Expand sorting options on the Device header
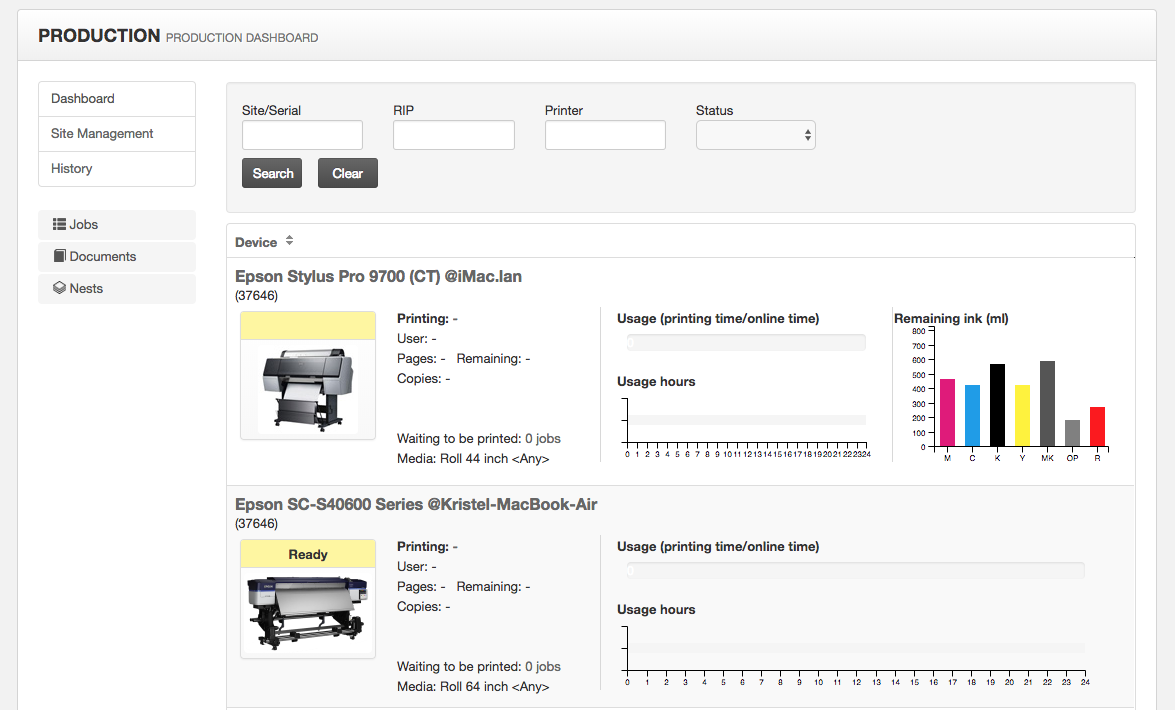This screenshot has height=710, width=1175. pyautogui.click(x=289, y=240)
